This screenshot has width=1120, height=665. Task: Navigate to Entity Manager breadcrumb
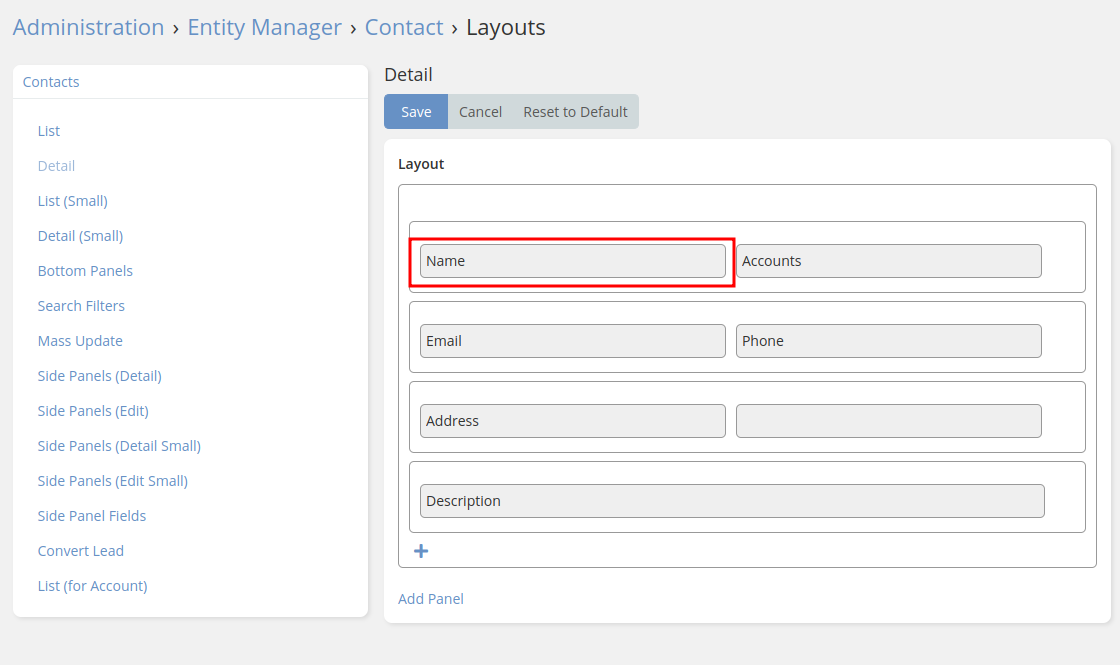click(264, 27)
